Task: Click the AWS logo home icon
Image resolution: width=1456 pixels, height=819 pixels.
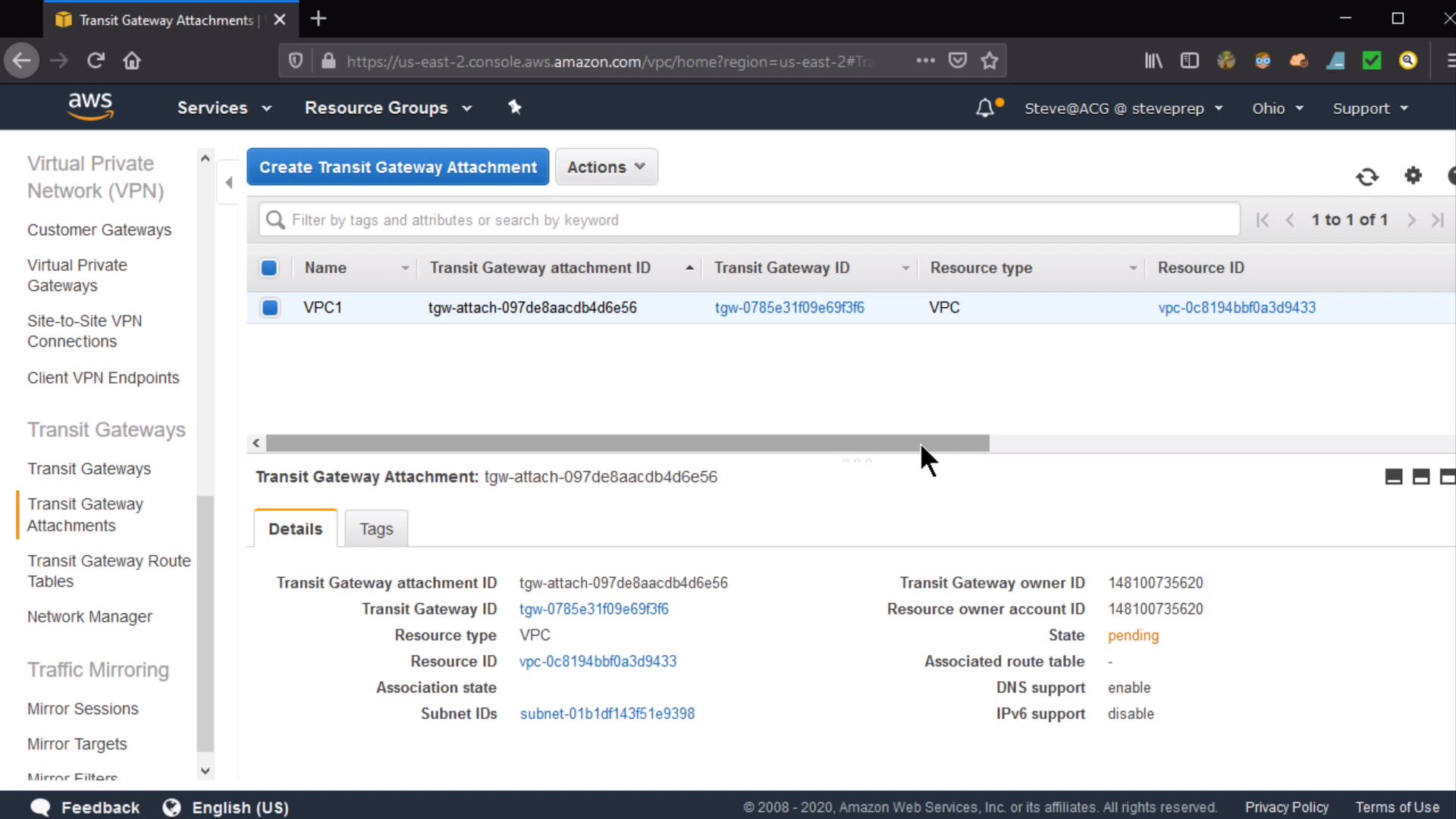Action: 90,106
